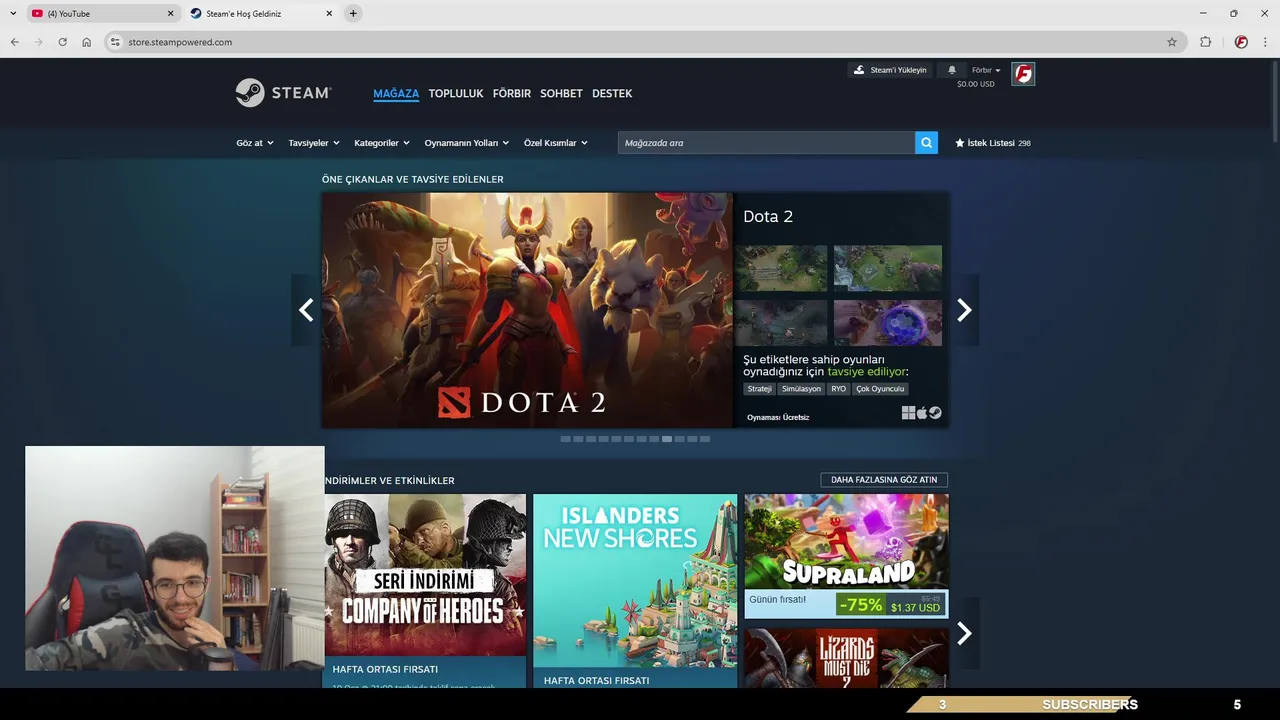Open Chrome three-dot menu

click(1266, 42)
